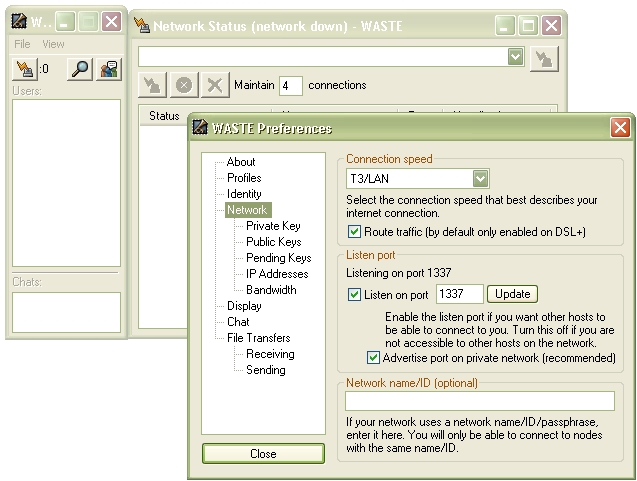Select Public Keys in the tree
Viewport: 637px width, 481px height.
point(273,242)
